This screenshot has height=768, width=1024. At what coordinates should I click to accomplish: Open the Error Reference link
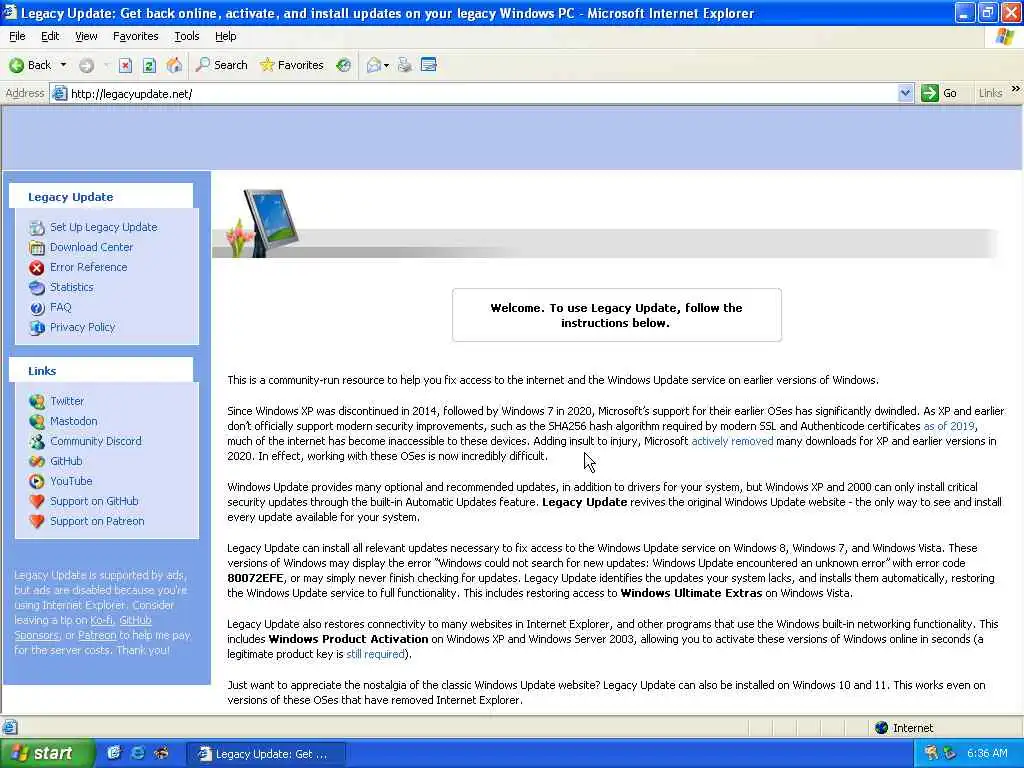(89, 267)
